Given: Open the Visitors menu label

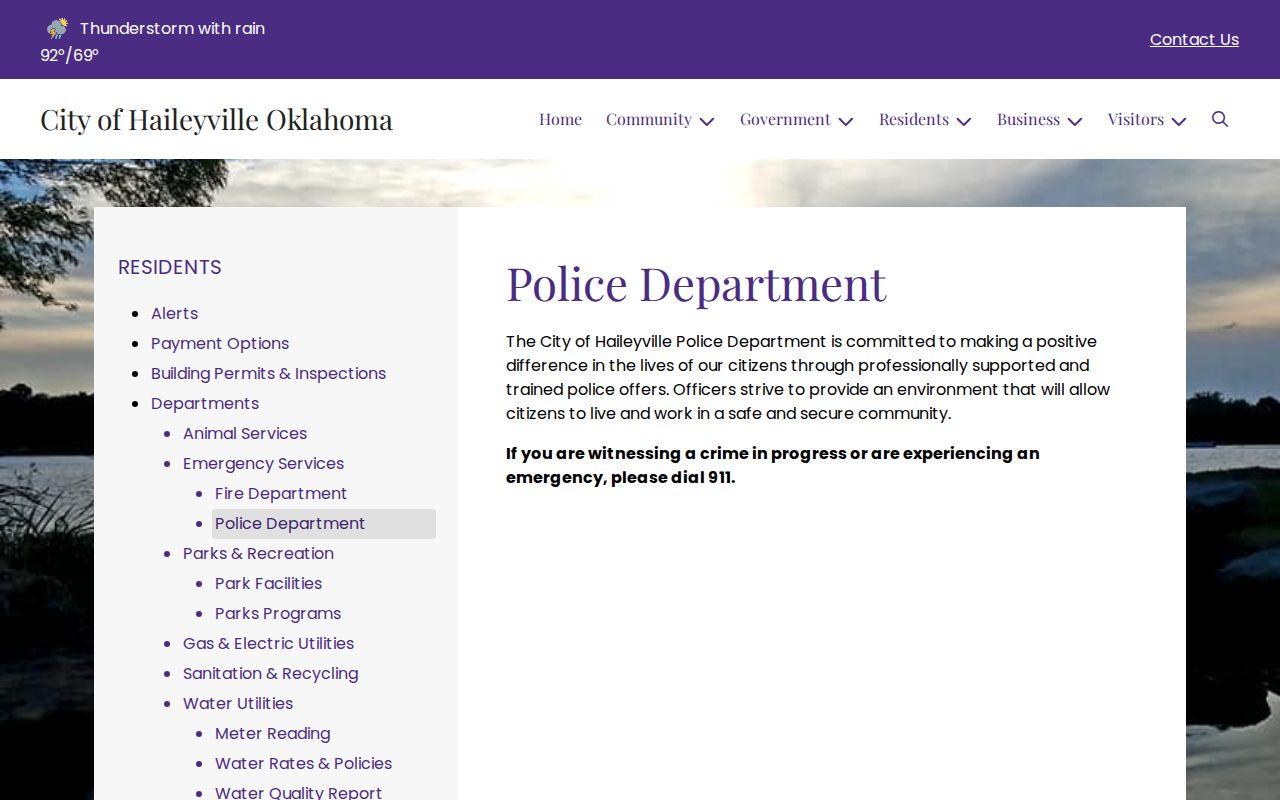Looking at the screenshot, I should coord(1136,119).
